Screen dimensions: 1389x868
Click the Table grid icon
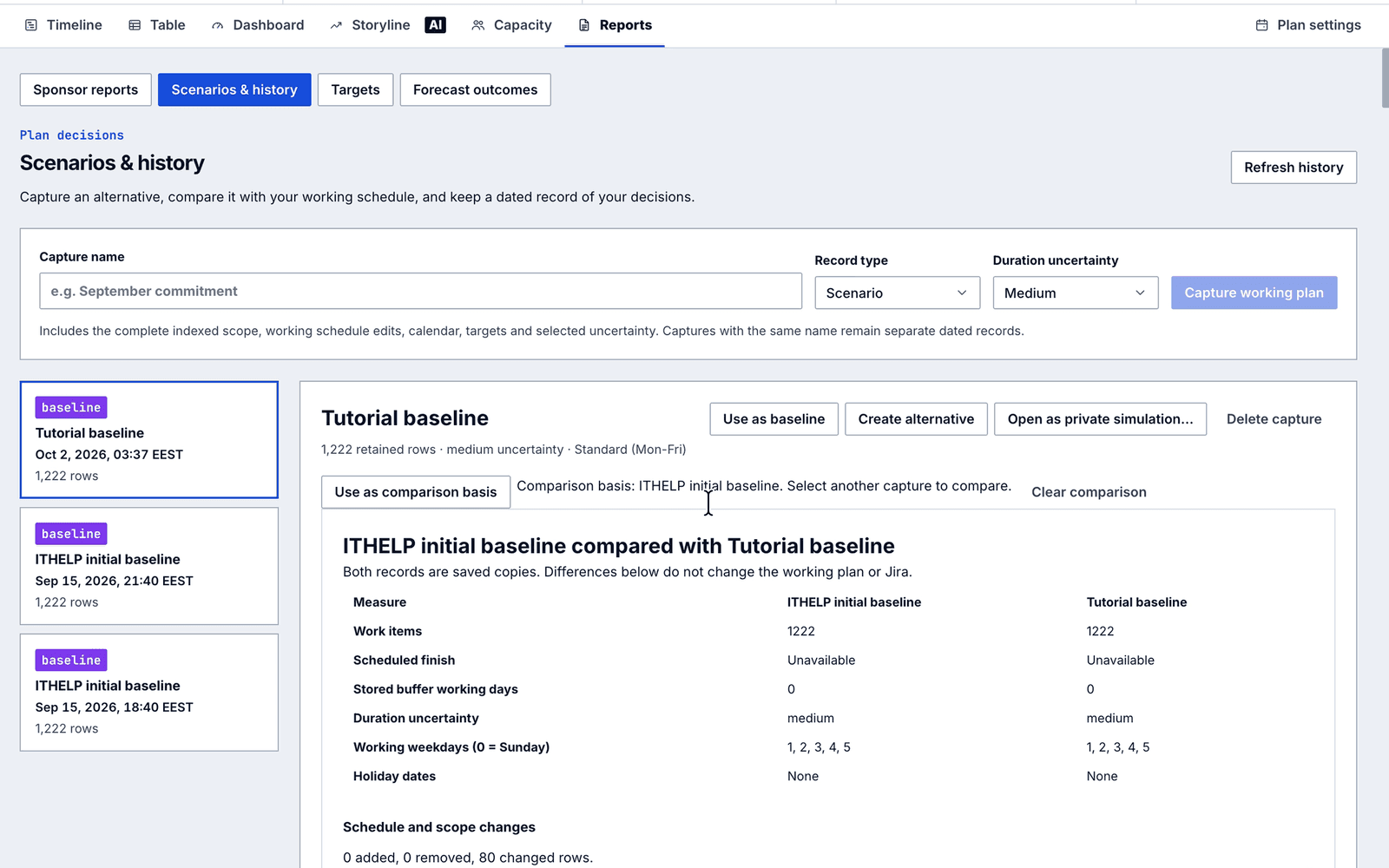[135, 25]
